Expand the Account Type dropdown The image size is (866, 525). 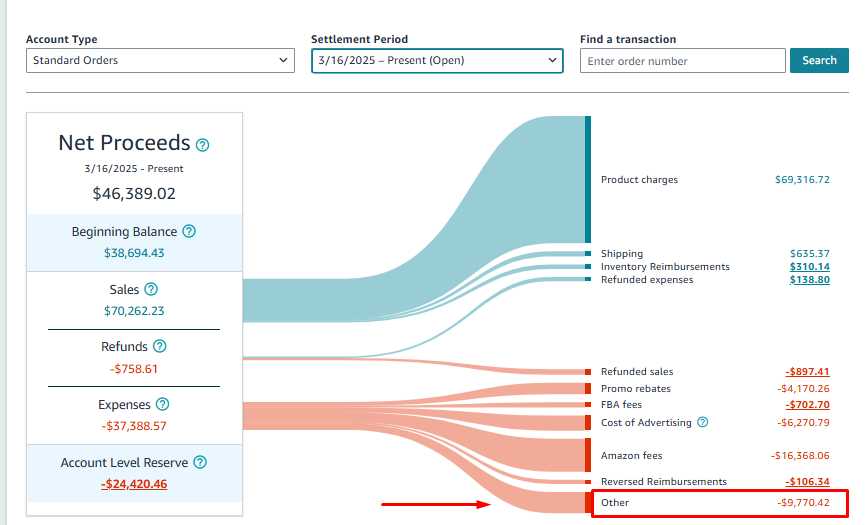point(160,60)
